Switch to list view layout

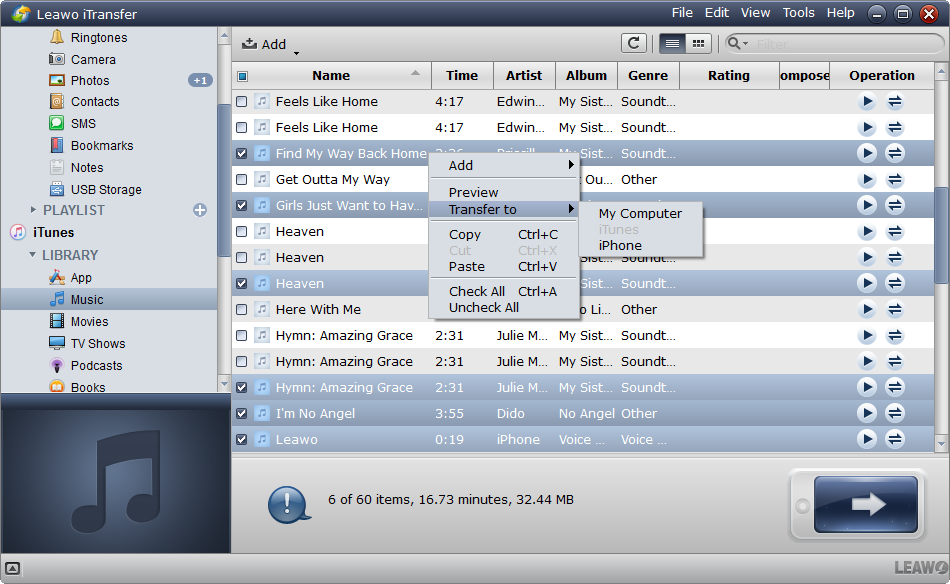pos(672,43)
